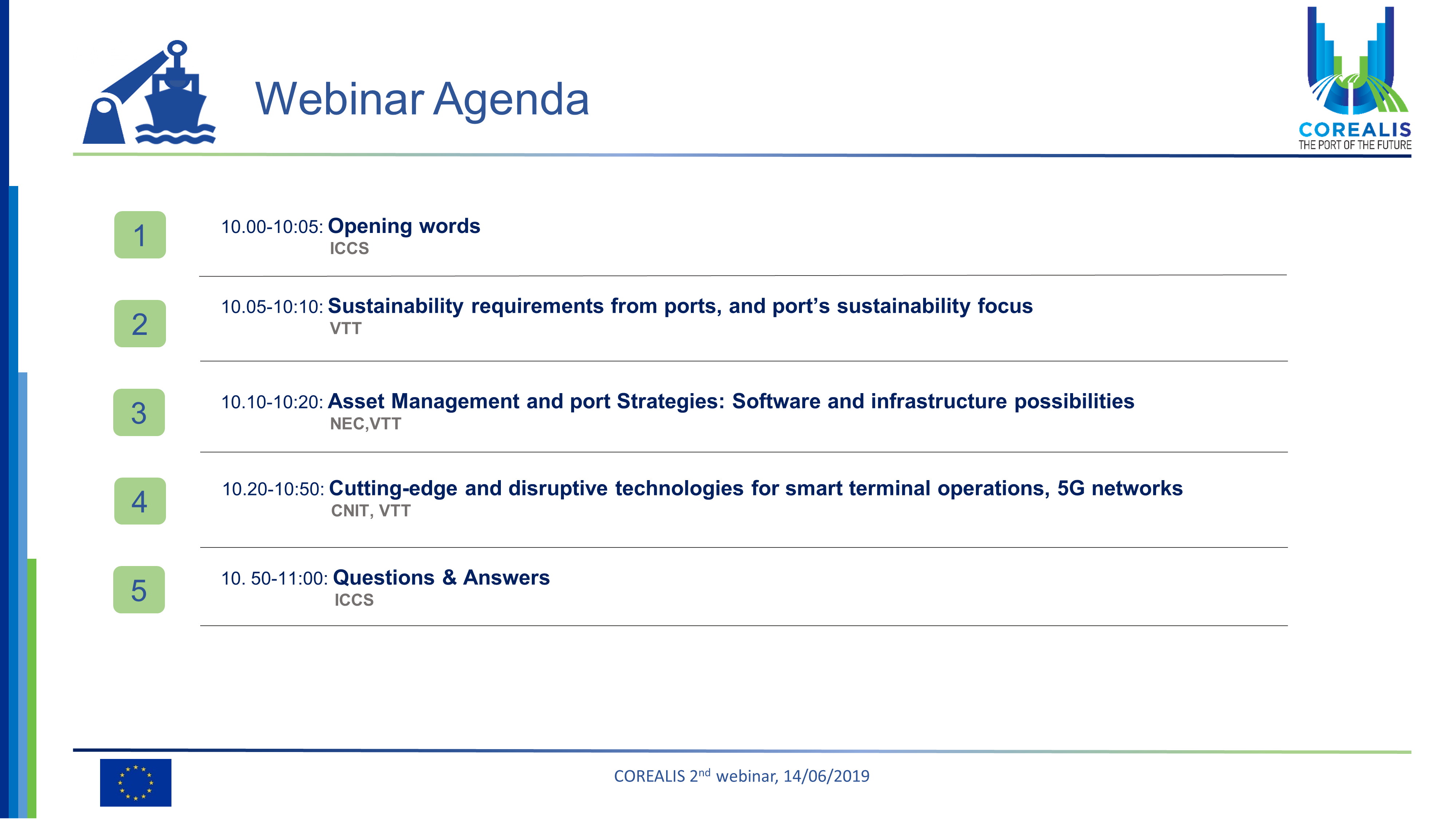Click the Opening words heading
This screenshot has height=819, width=1456.
[x=404, y=226]
